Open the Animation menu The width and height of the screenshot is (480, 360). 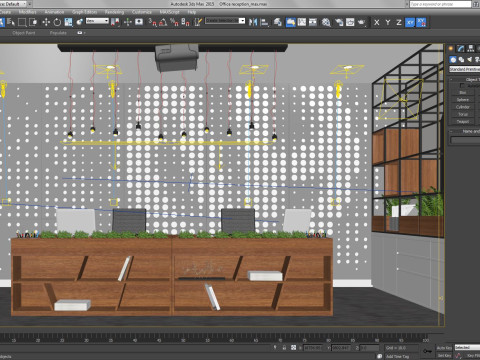[54, 12]
